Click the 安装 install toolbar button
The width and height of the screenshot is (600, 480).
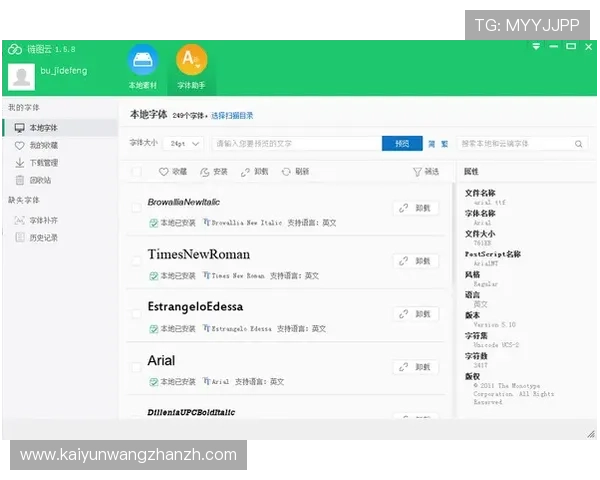tap(214, 172)
